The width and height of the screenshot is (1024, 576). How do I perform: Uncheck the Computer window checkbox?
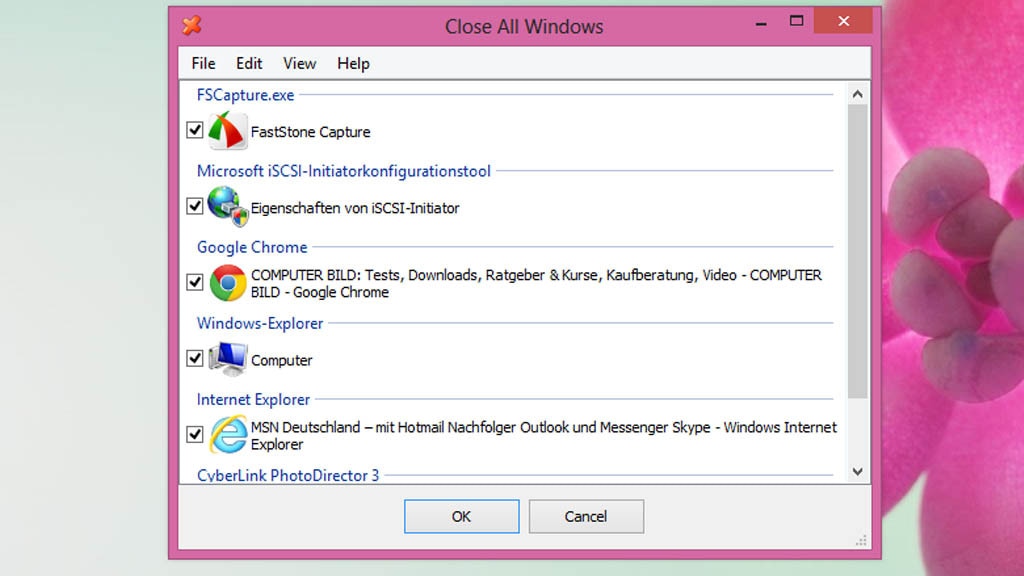pos(195,359)
